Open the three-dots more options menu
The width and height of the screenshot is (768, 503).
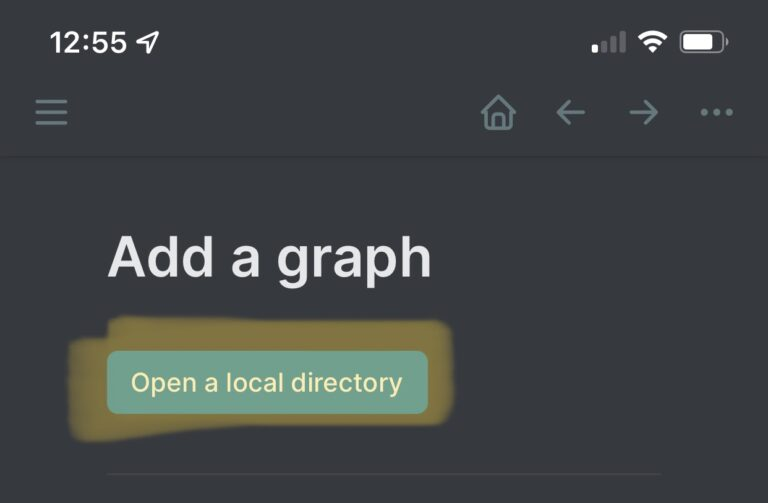717,112
